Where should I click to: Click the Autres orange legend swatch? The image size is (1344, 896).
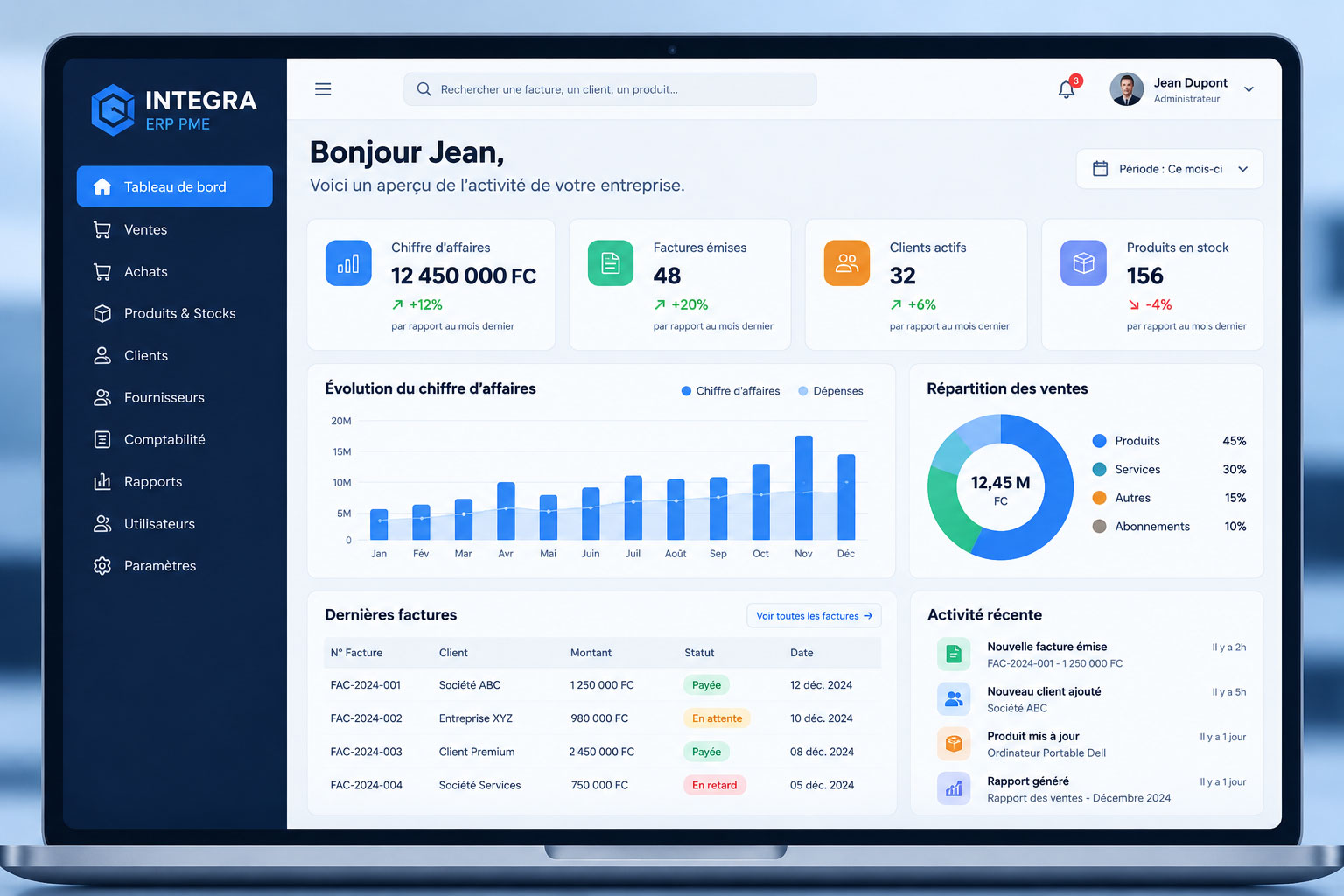[x=1100, y=498]
